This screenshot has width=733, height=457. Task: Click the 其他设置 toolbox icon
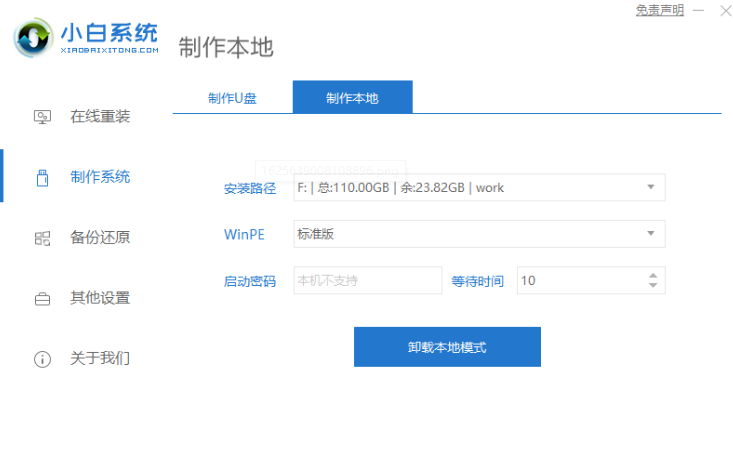[42, 299]
